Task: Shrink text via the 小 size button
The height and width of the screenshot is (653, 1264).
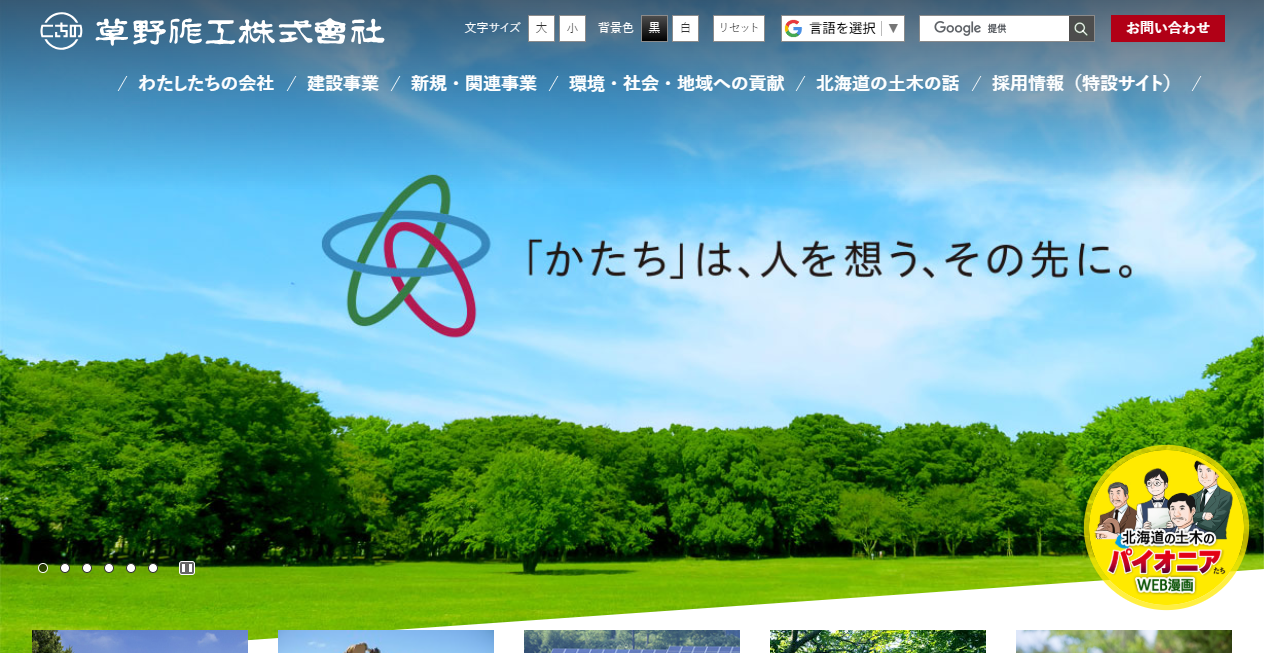Action: tap(571, 28)
